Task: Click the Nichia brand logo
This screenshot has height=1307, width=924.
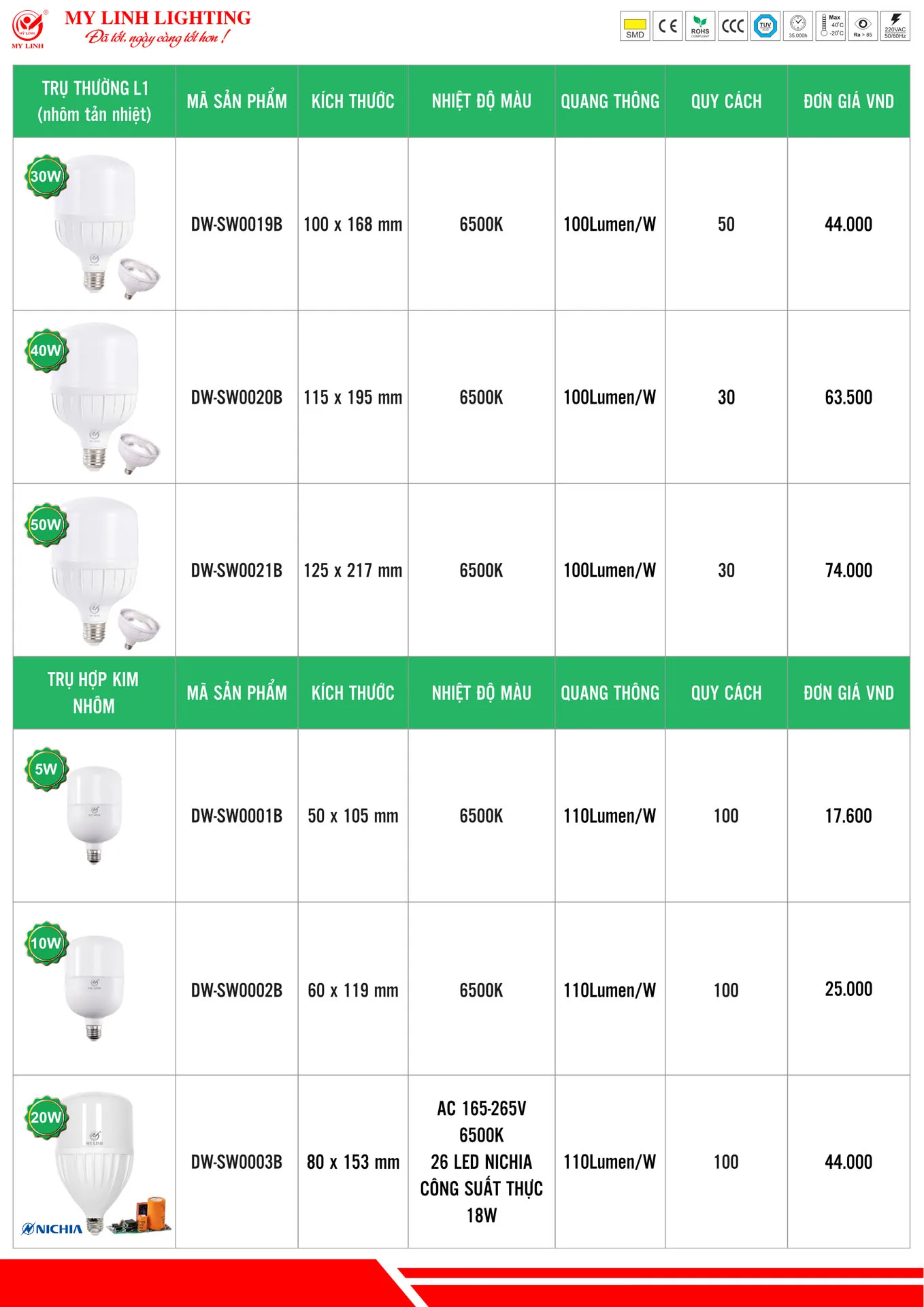Action: tap(52, 1229)
